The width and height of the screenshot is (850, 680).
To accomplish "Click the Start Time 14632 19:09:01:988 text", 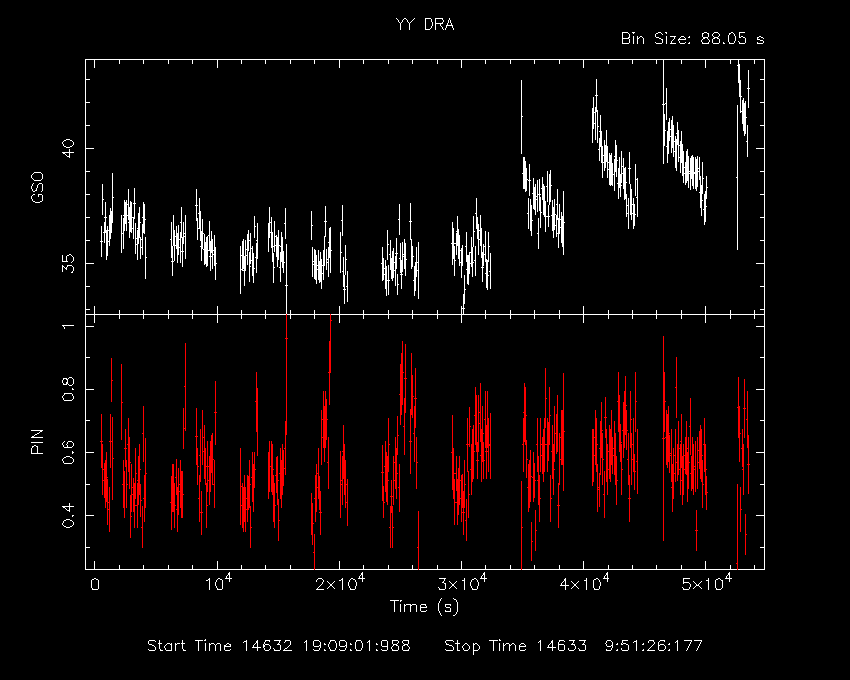I will point(279,646).
